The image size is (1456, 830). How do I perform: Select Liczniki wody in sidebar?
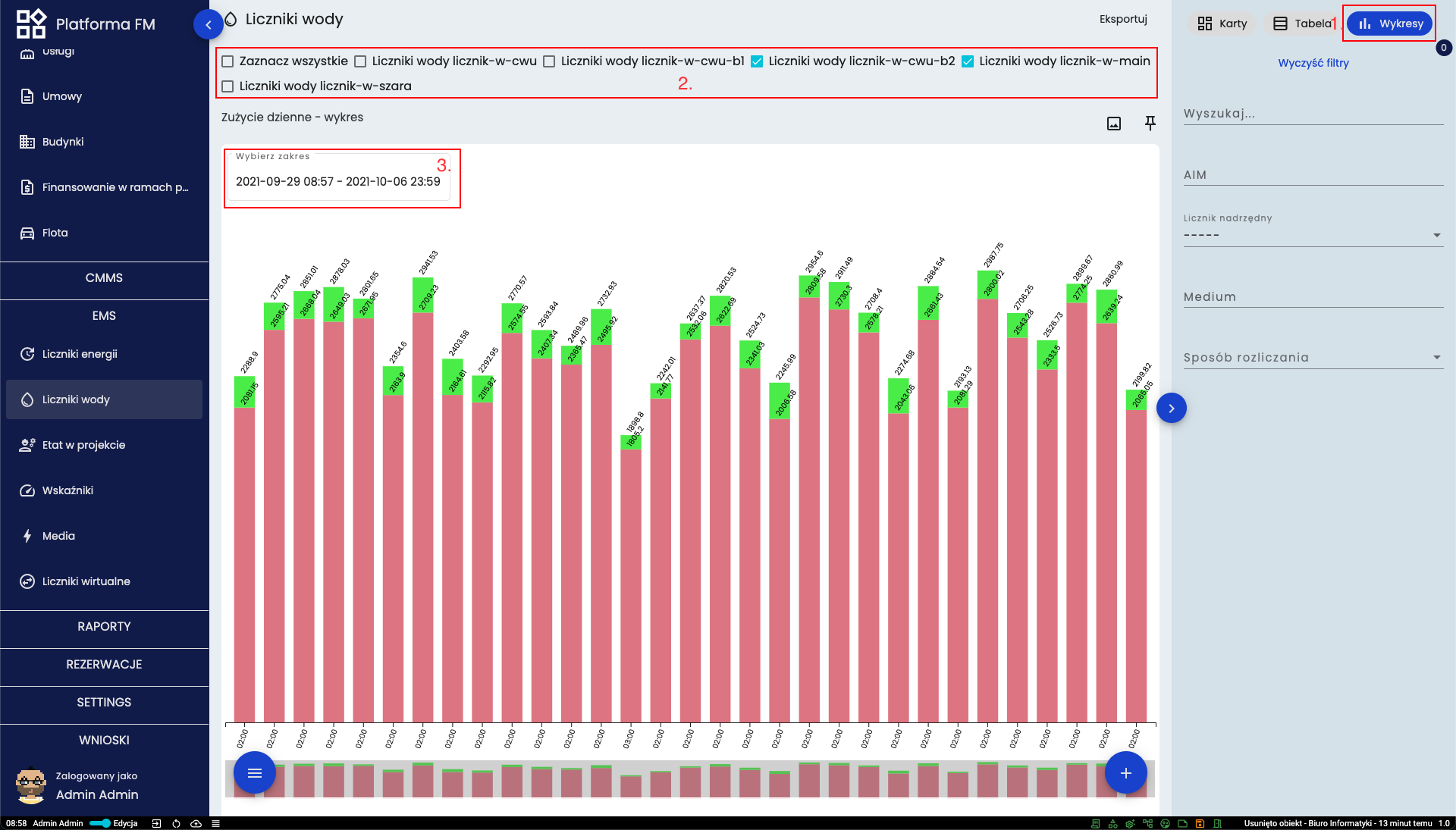(104, 399)
